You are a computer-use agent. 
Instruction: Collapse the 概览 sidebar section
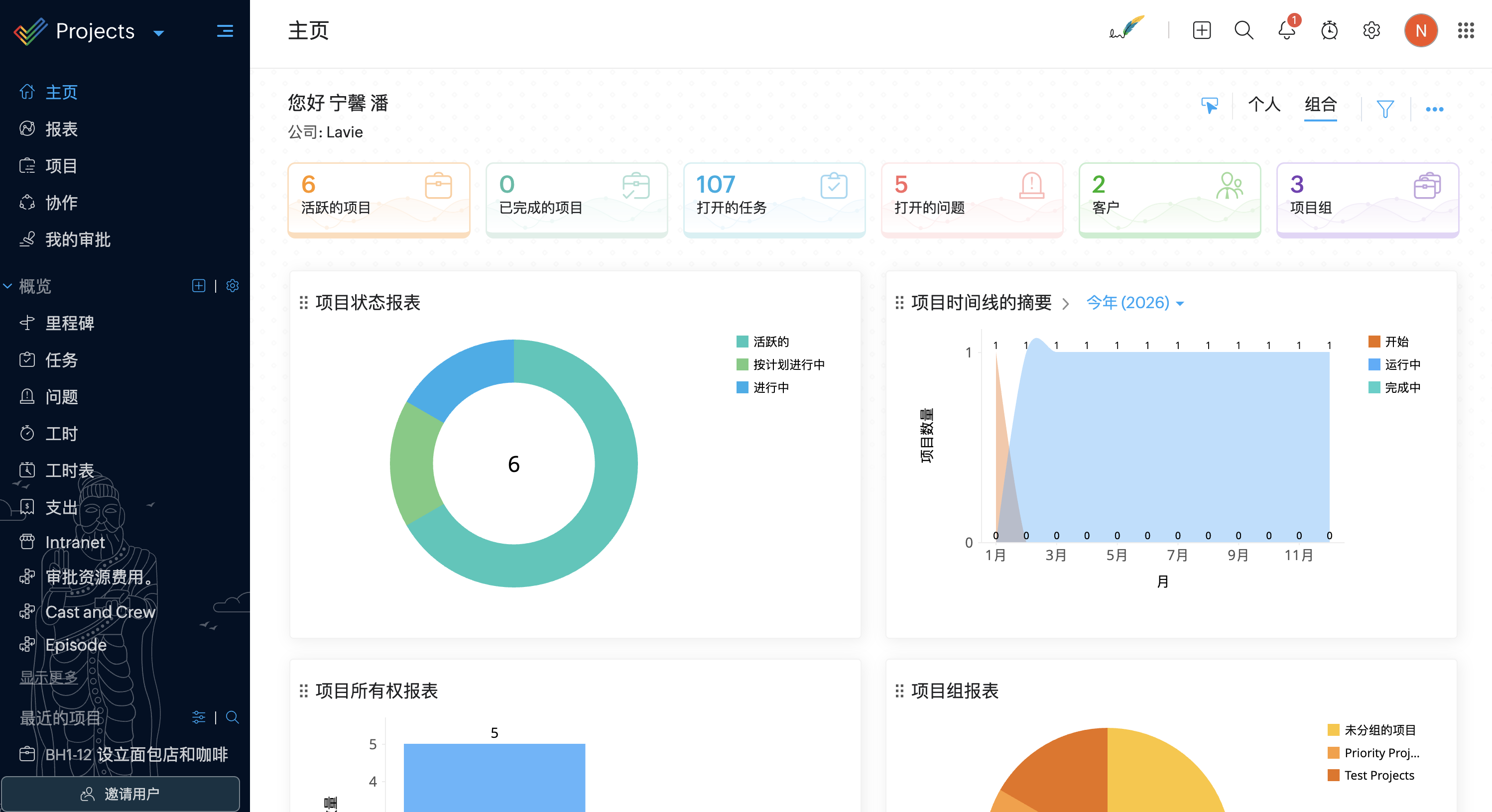[8, 286]
